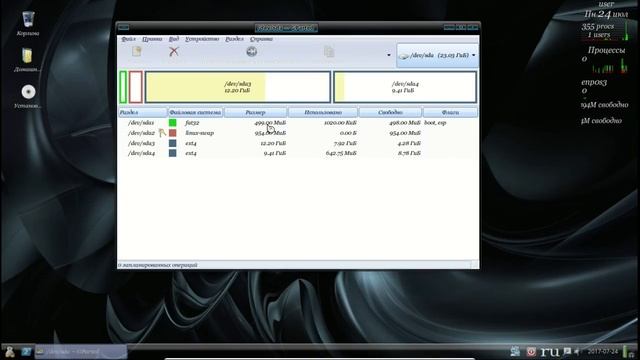
Task: Select the /dev/sda4 row name
Action: [x=141, y=153]
